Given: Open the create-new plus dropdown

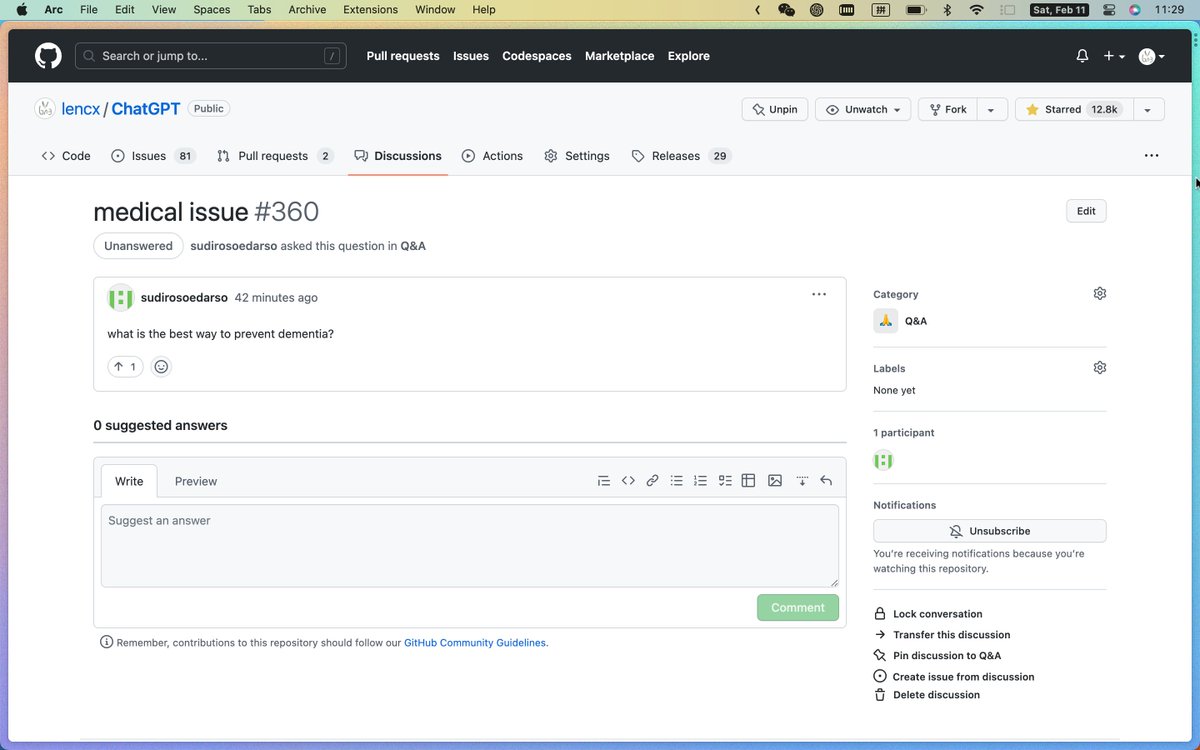Looking at the screenshot, I should click(1114, 56).
